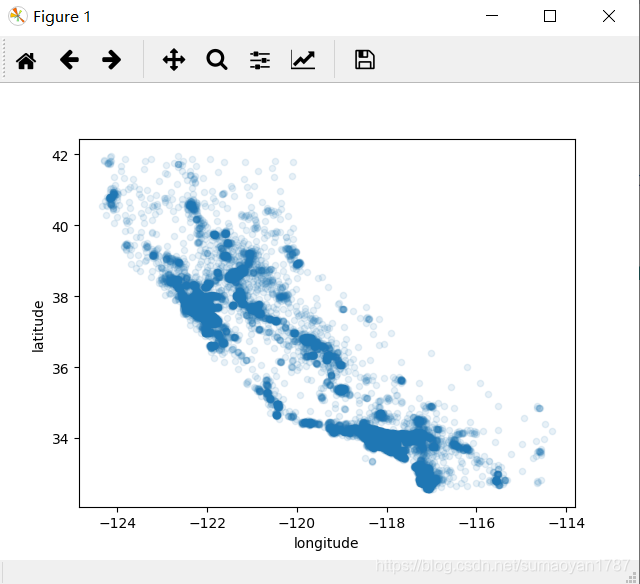The width and height of the screenshot is (640, 584).
Task: Click the '−122' x-axis tick label
Action: [x=207, y=523]
